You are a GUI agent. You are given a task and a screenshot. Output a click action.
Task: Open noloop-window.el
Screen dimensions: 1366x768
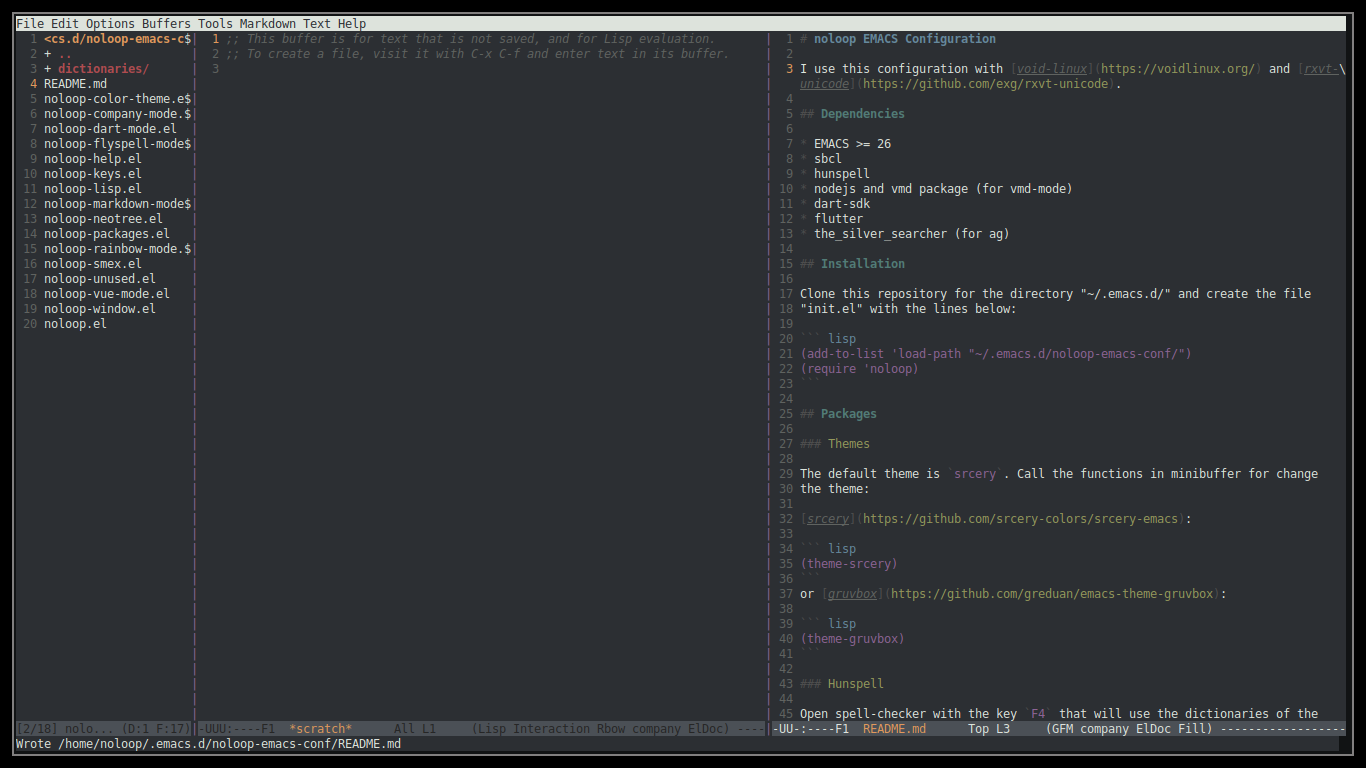(100, 309)
